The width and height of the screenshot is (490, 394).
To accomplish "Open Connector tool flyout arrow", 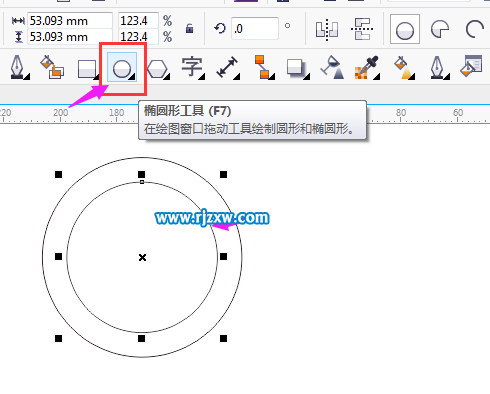I will coord(272,77).
